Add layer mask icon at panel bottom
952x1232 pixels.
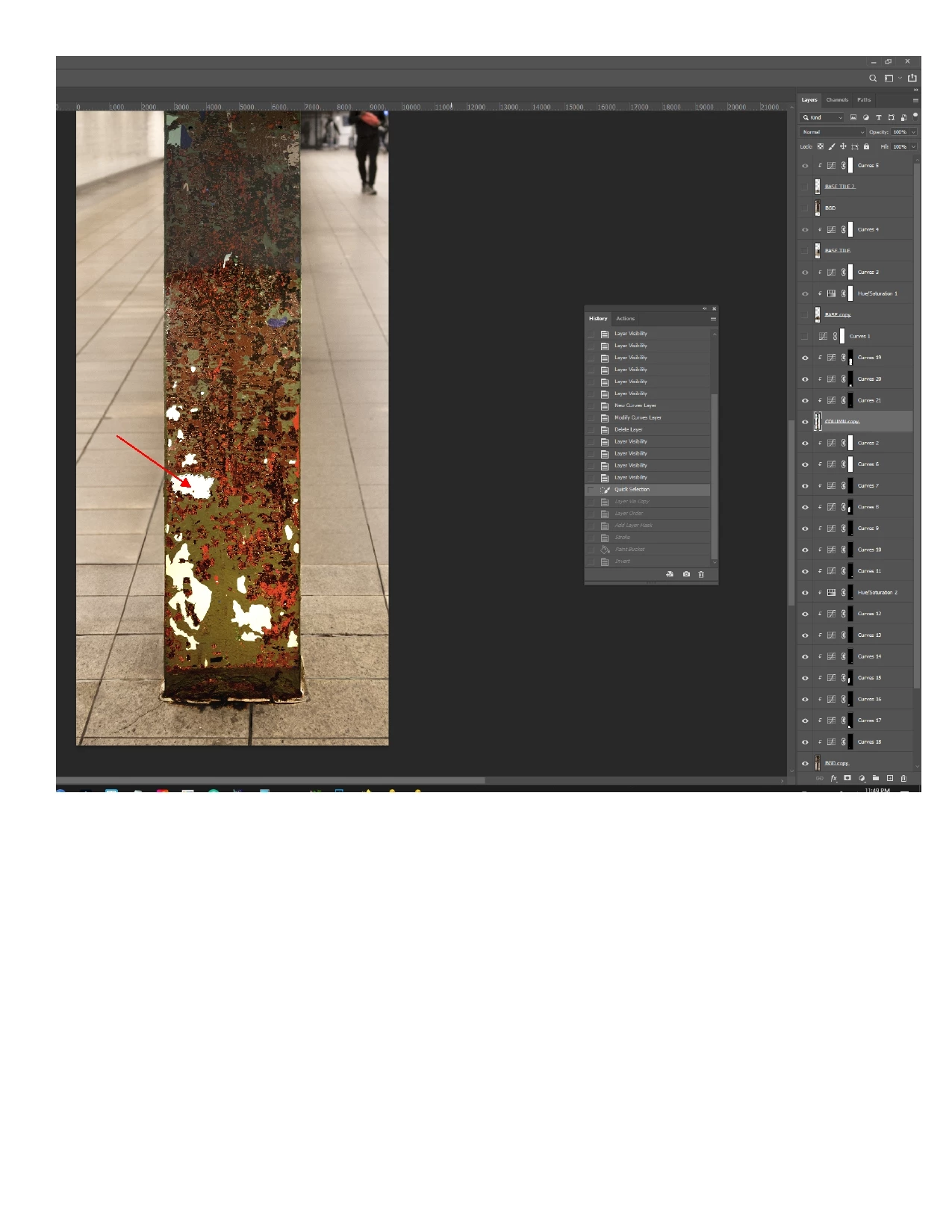(847, 778)
